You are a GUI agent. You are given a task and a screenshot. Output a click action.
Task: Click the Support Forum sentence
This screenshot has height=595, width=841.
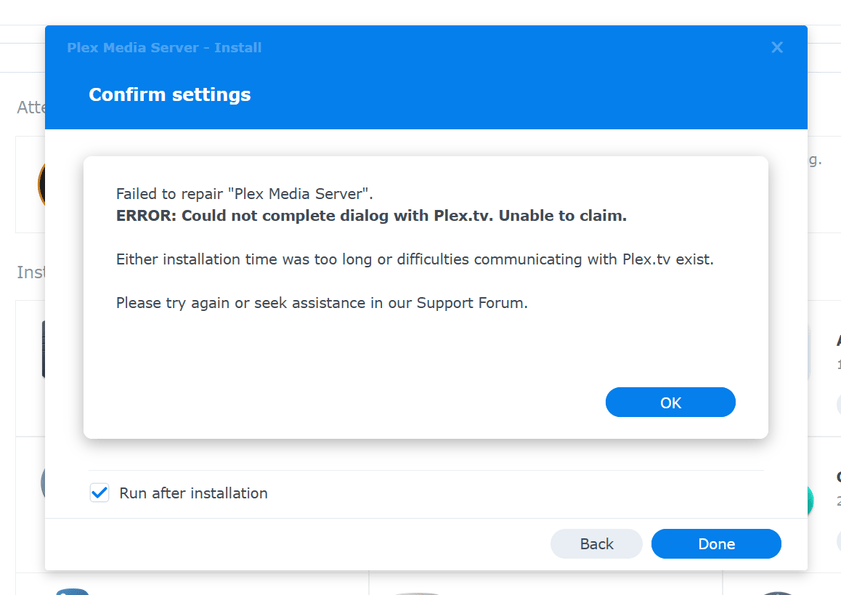point(321,302)
